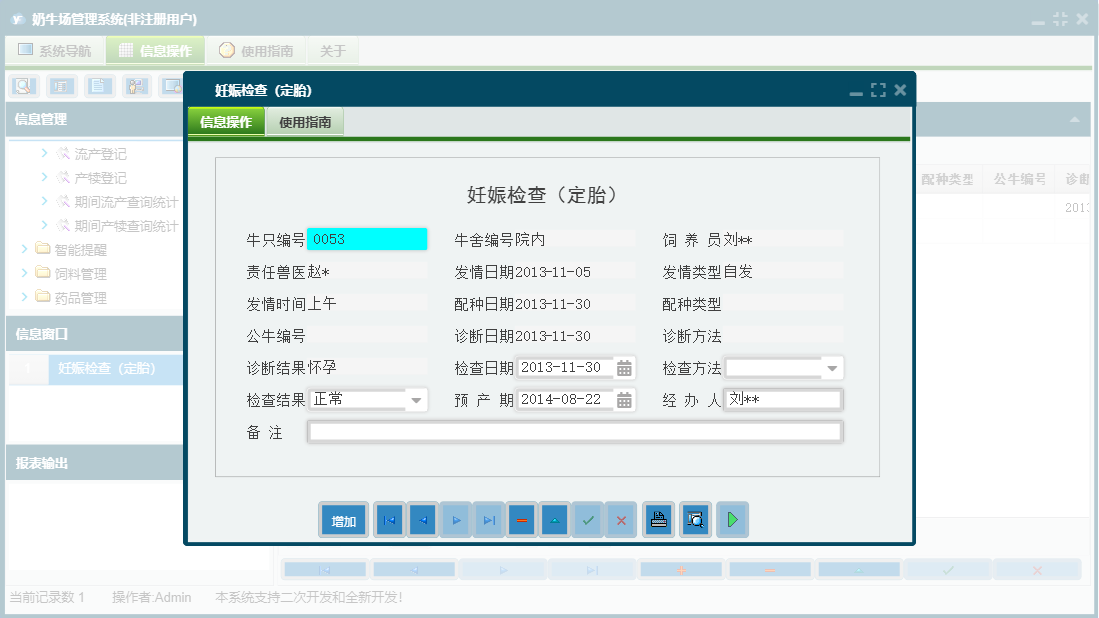The image size is (1099, 618).
Task: Confirm changes with the green checkmark icon
Action: pos(588,519)
